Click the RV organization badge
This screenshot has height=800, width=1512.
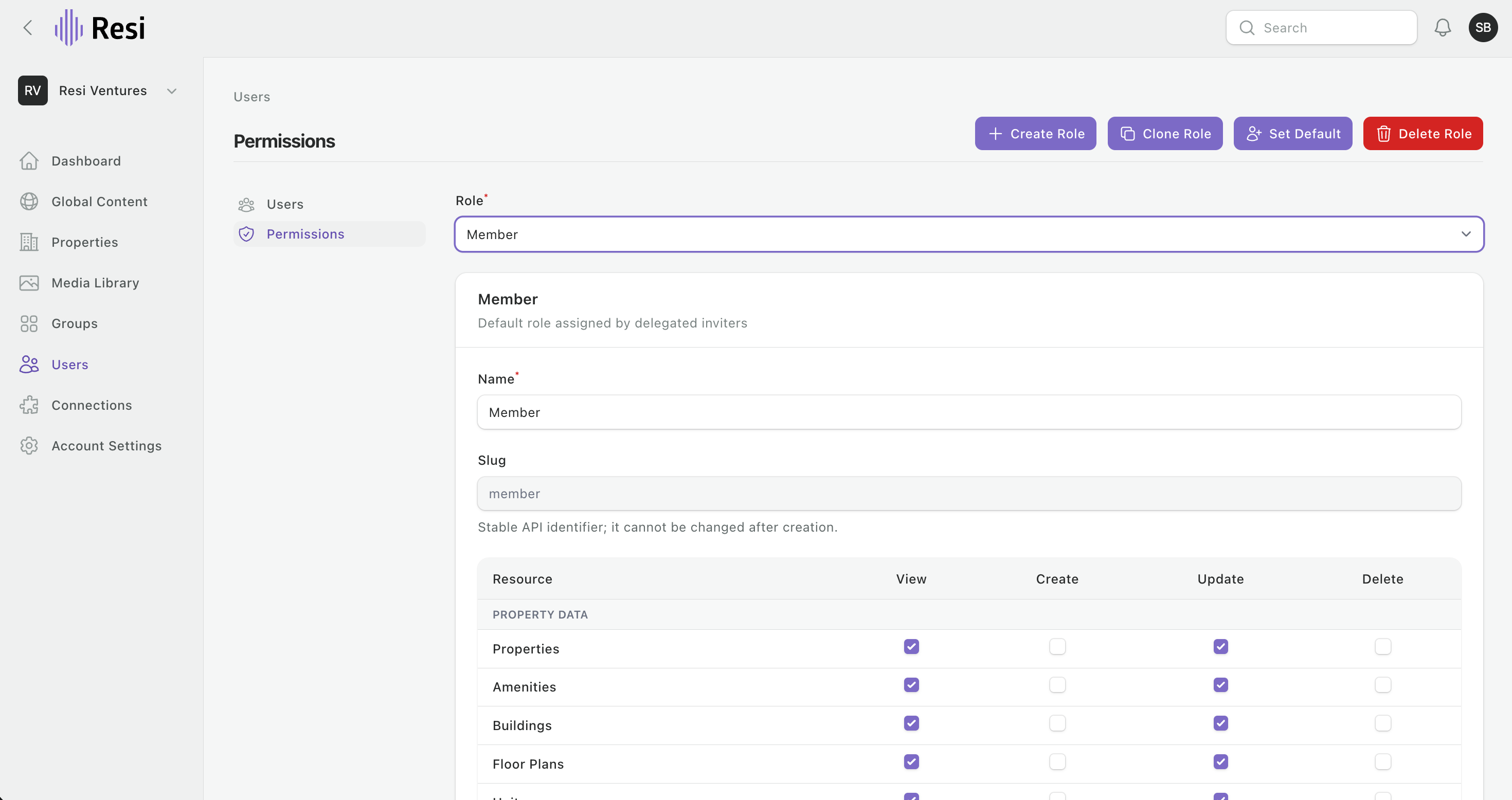click(33, 90)
